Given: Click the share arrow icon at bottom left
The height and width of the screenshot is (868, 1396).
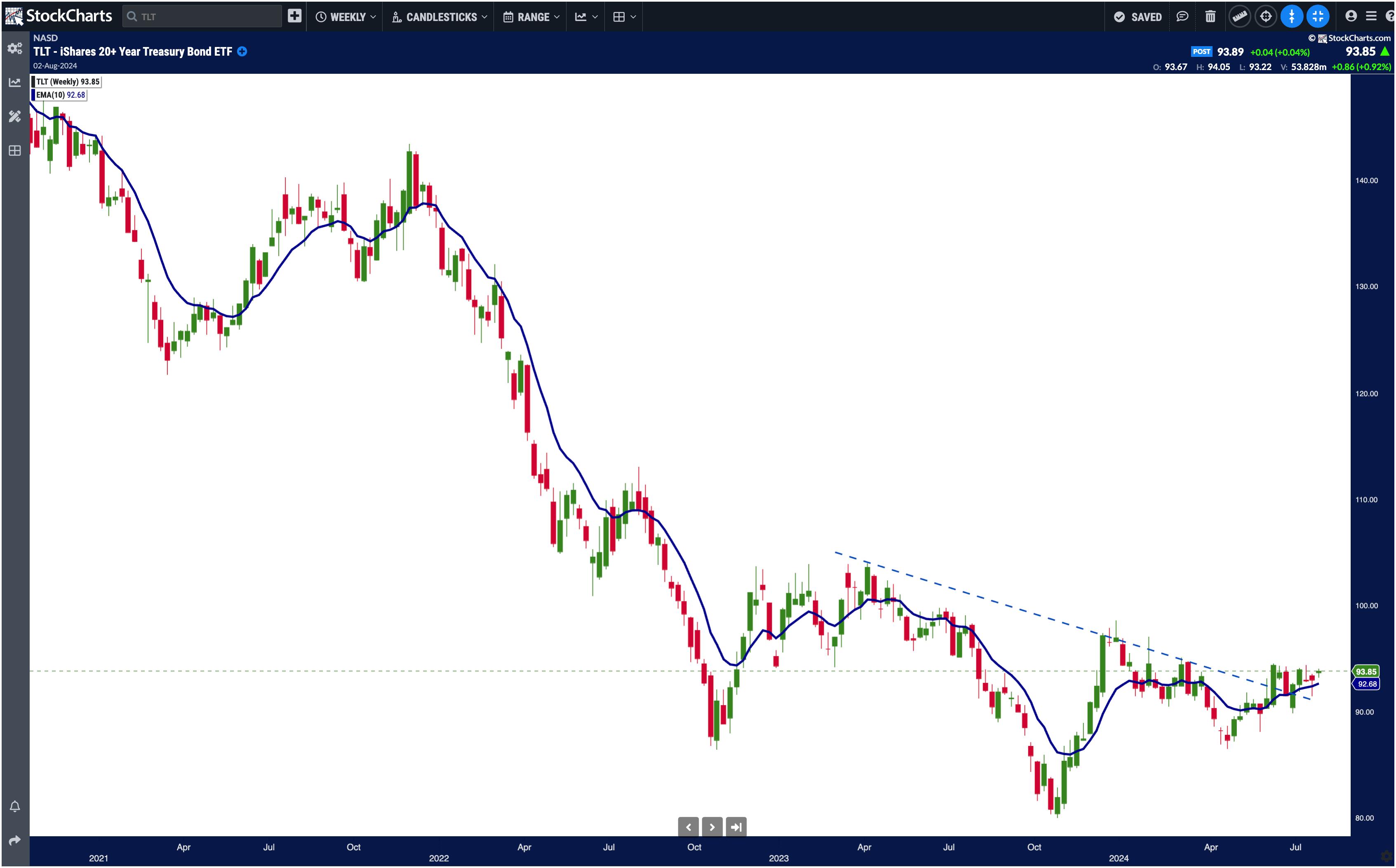Looking at the screenshot, I should pyautogui.click(x=15, y=840).
